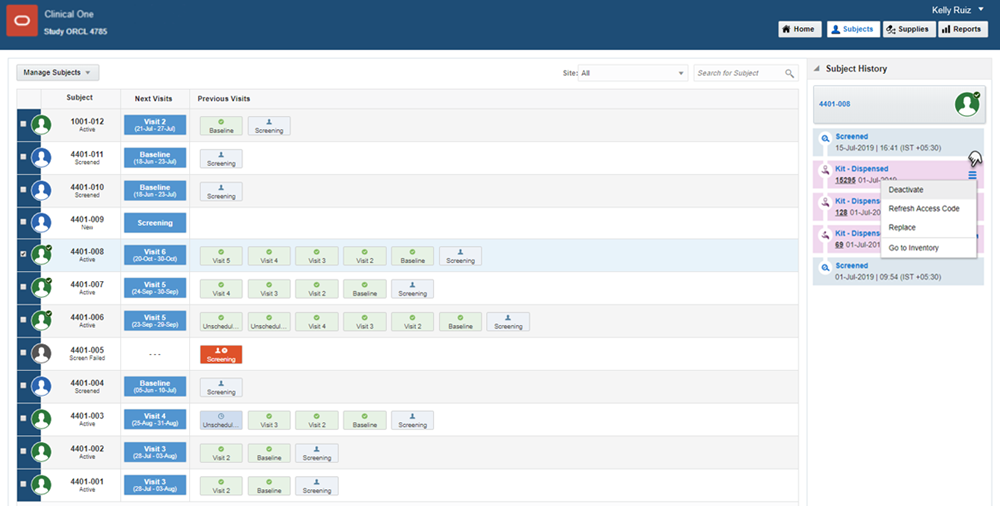This screenshot has height=506, width=1000.
Task: Click the magnifier icon beside 01-Jul-2019 Screened entry
Action: pyautogui.click(x=825, y=267)
